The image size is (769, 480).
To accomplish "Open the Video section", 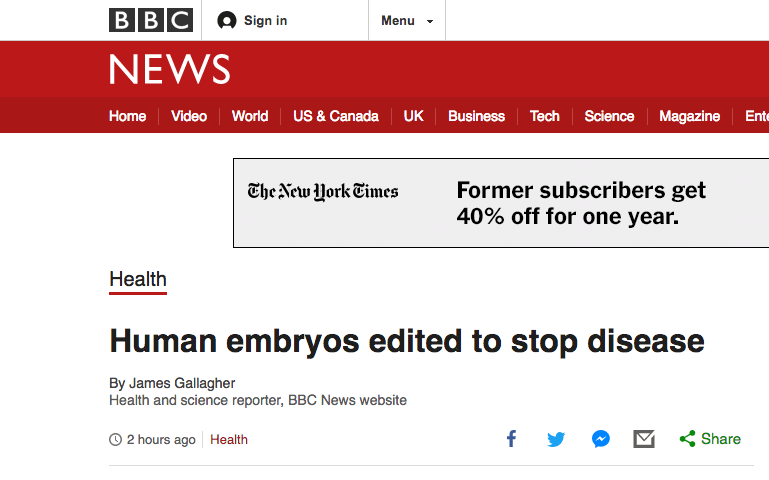I will click(x=189, y=116).
